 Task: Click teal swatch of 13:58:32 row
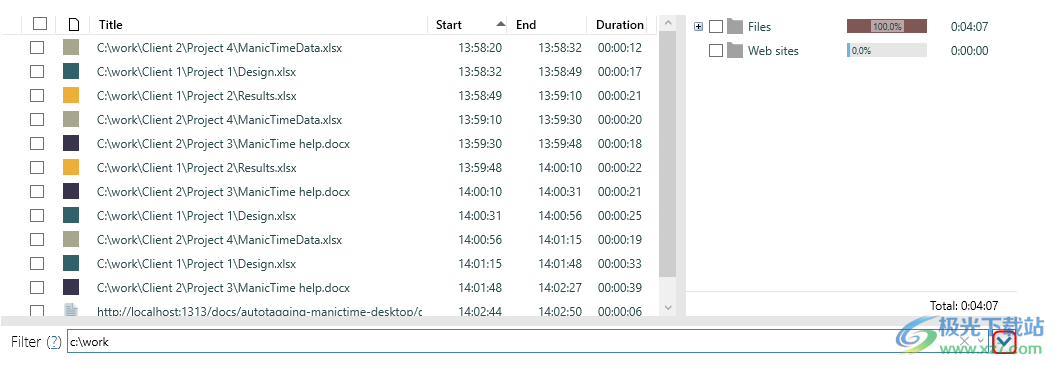click(71, 71)
